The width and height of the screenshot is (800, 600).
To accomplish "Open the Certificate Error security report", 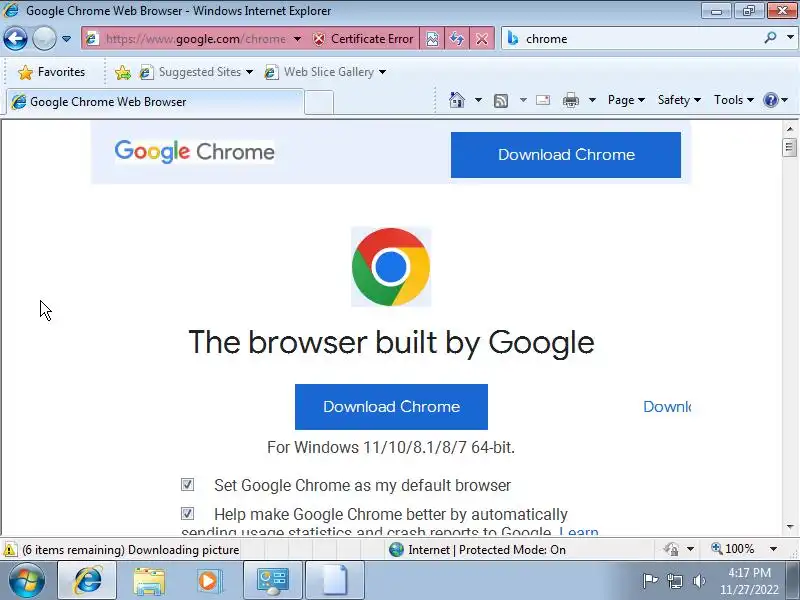I will click(363, 39).
